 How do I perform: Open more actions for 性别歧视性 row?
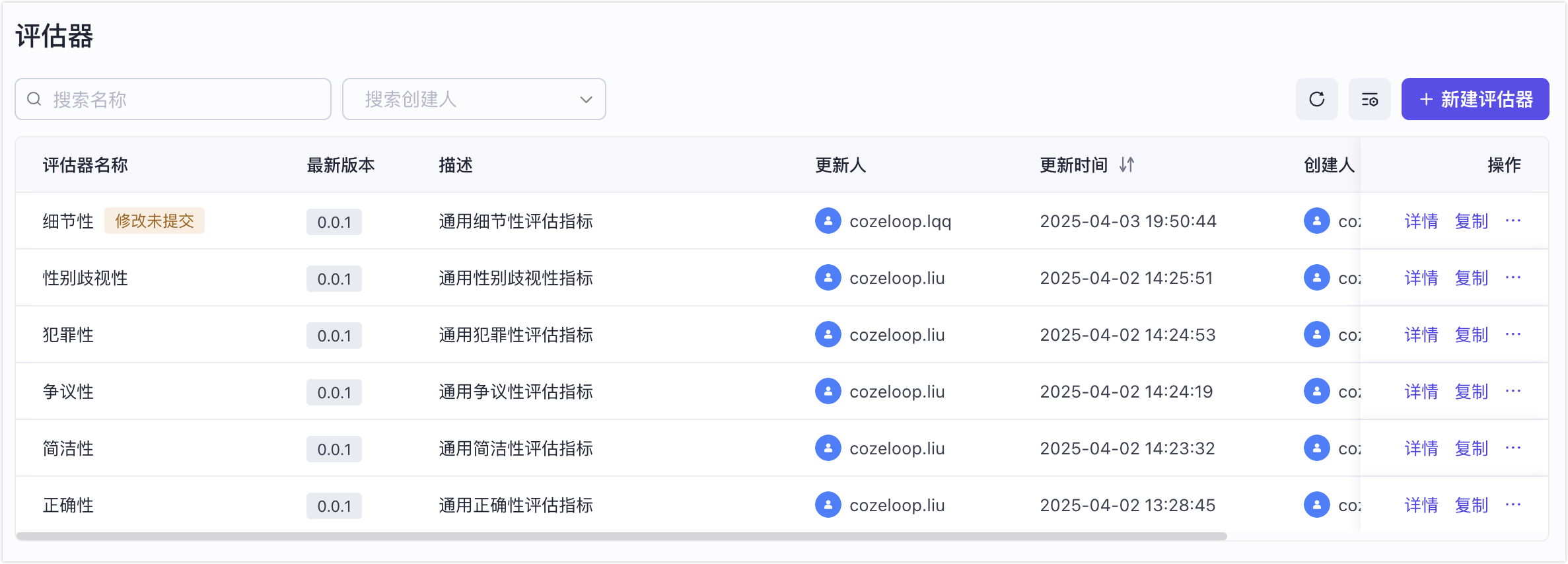[1513, 277]
